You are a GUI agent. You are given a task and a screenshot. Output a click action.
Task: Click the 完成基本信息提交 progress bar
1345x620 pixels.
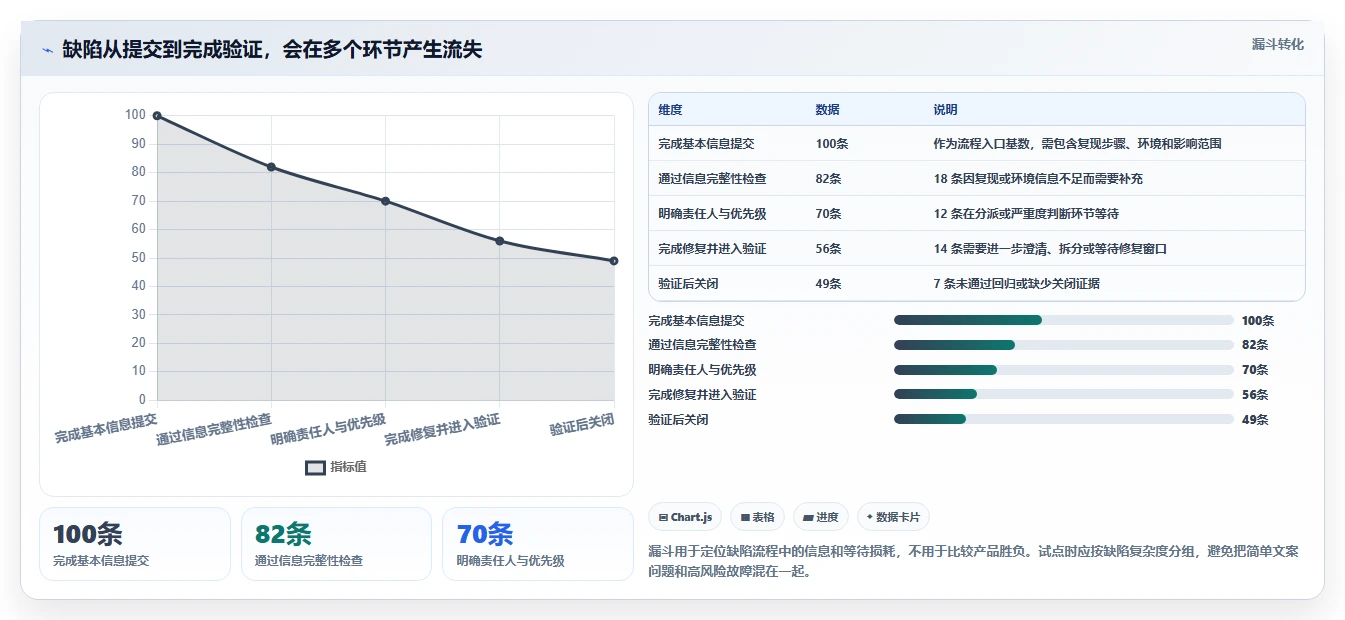click(x=1064, y=320)
